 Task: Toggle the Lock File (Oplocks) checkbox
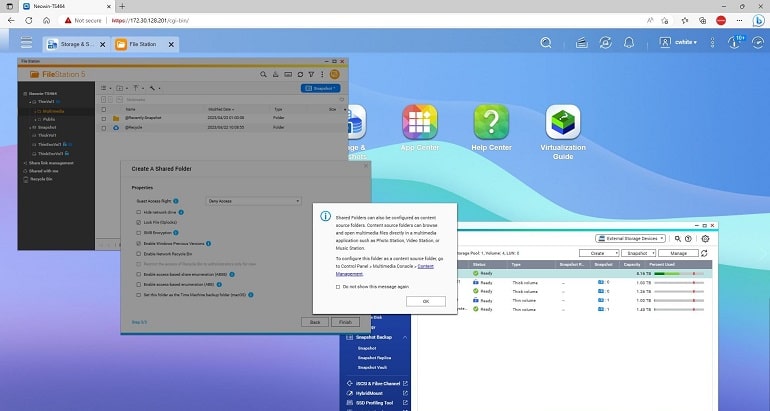click(138, 222)
